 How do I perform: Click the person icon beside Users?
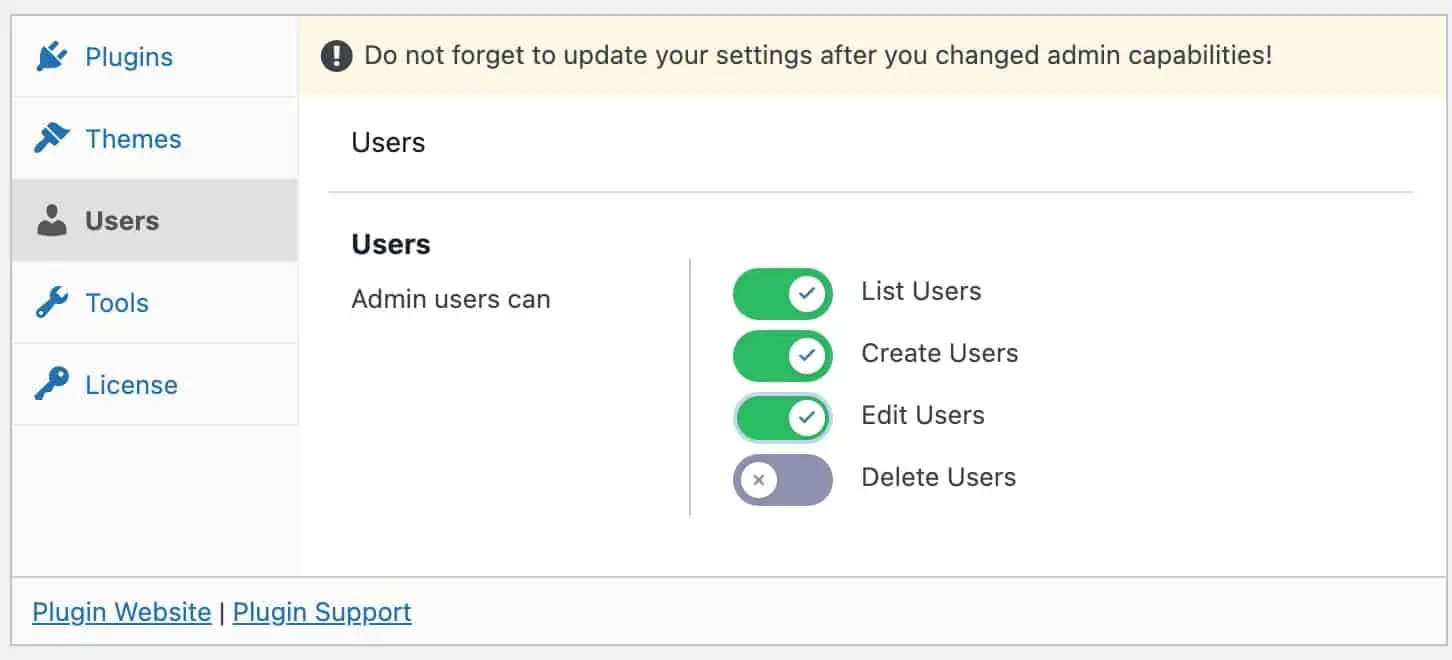(51, 221)
